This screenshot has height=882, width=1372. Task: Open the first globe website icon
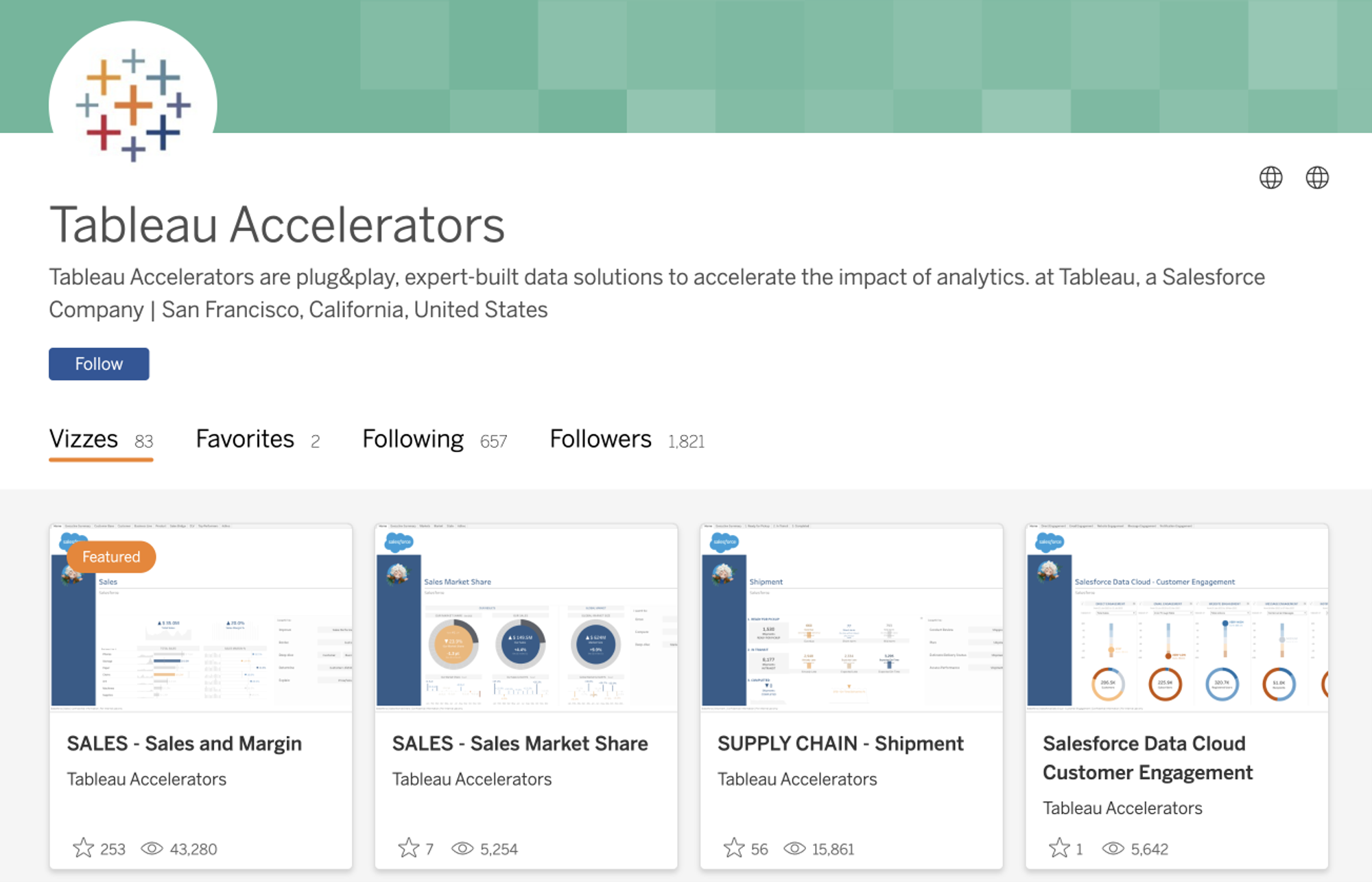pyautogui.click(x=1270, y=178)
